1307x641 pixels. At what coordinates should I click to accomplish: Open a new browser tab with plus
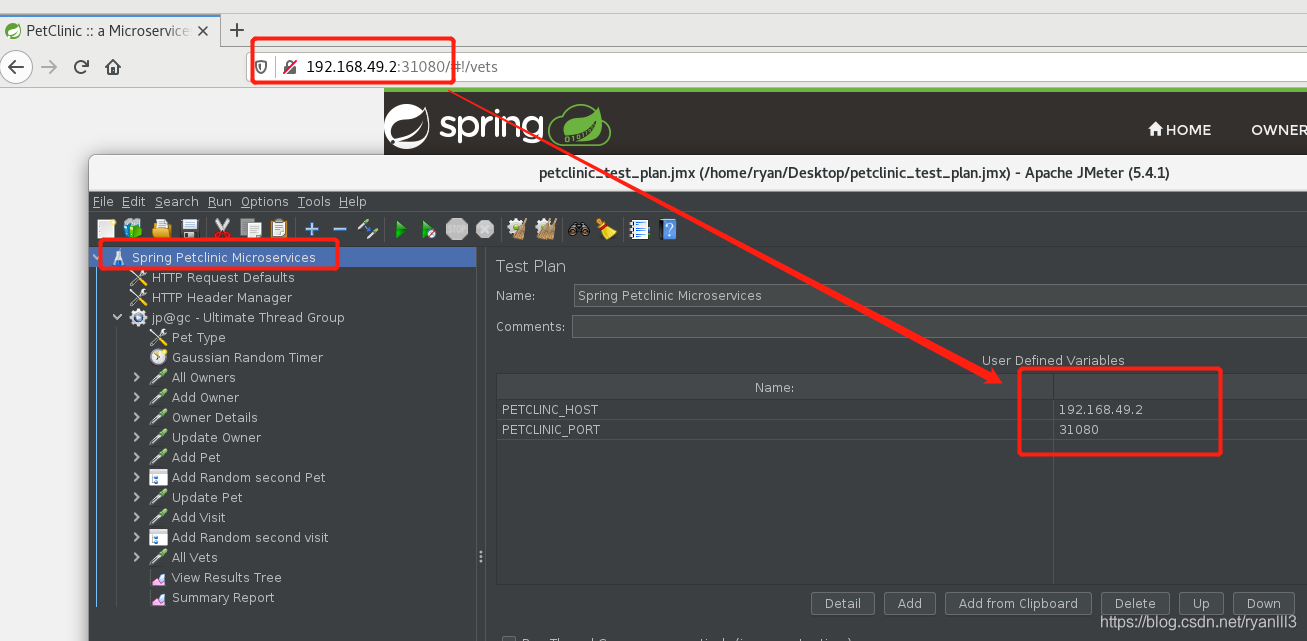(237, 30)
